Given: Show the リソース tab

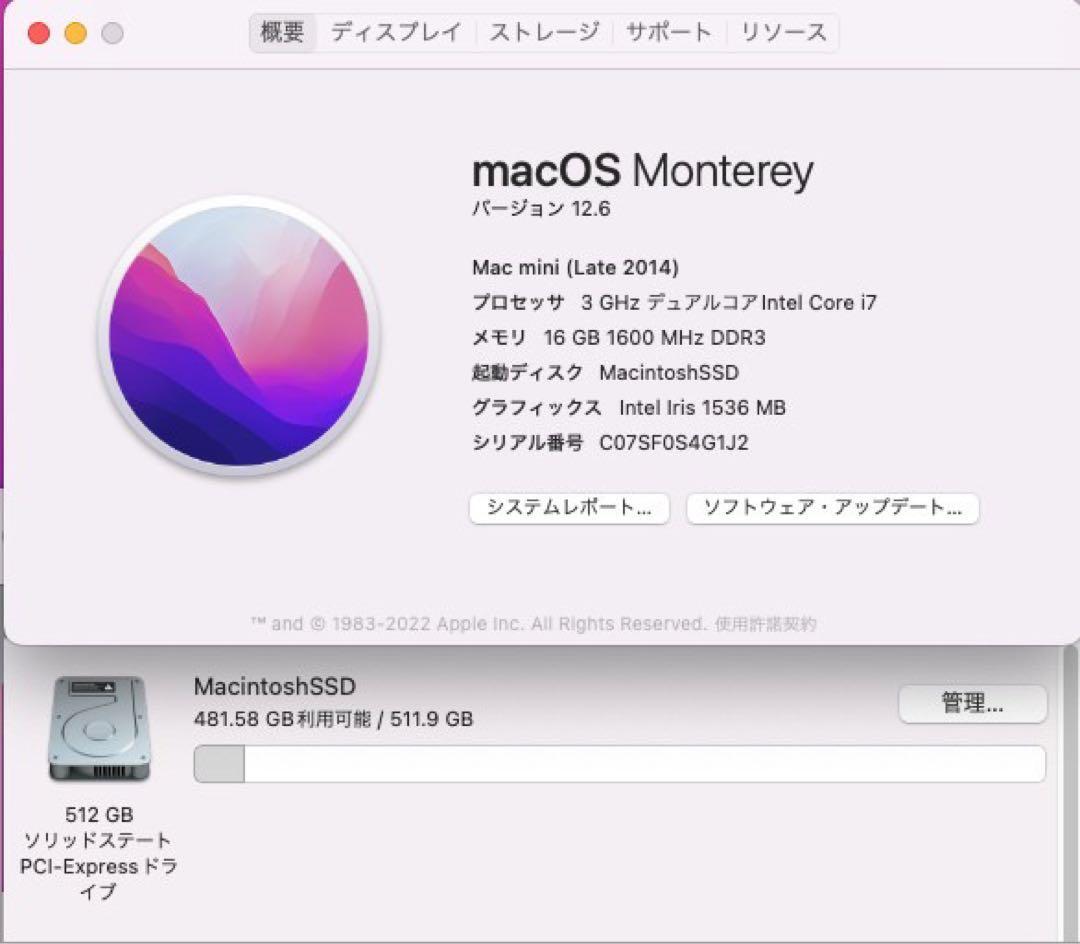Looking at the screenshot, I should point(783,32).
